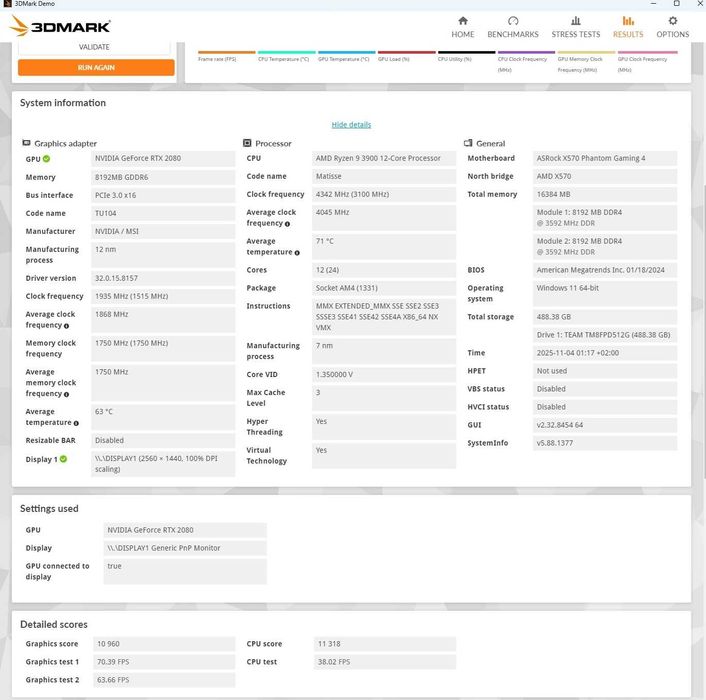Show info for GPU average clock frequency

[66, 326]
